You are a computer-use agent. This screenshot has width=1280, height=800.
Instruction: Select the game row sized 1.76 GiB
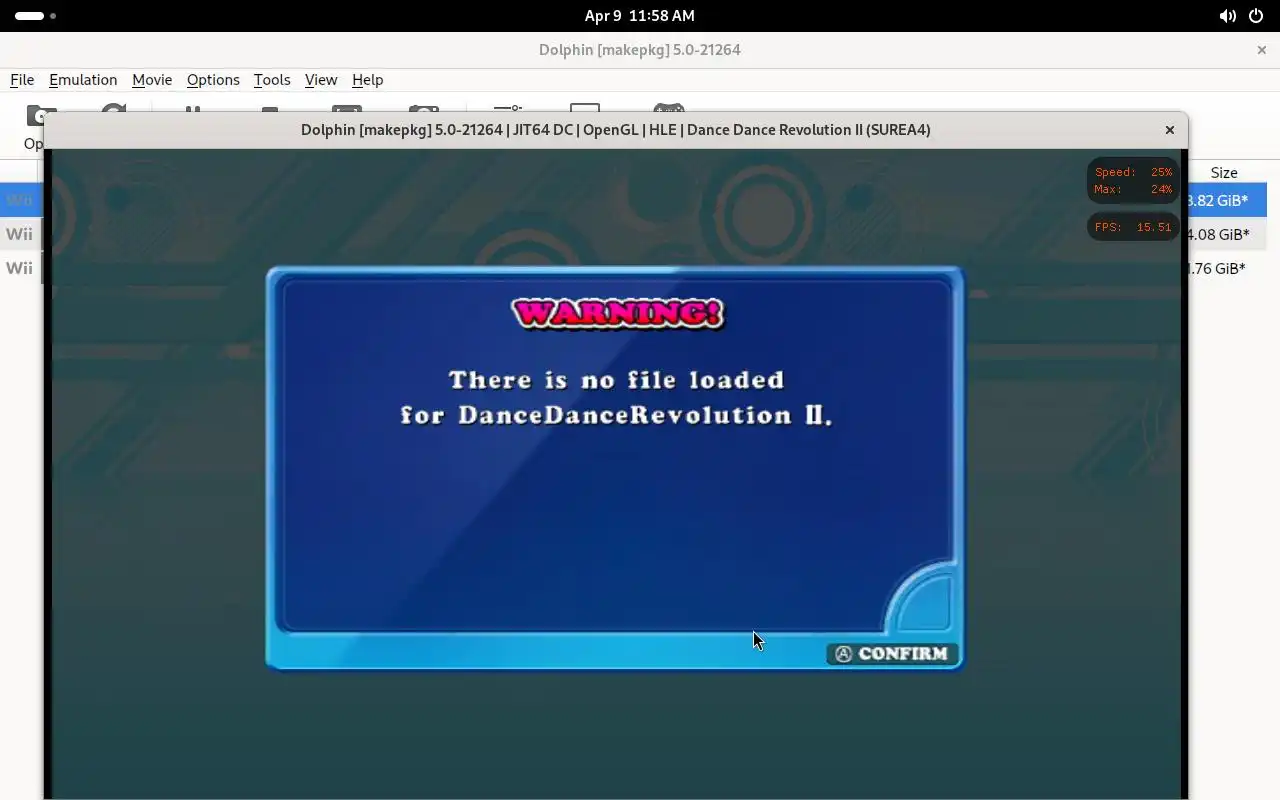1228,268
